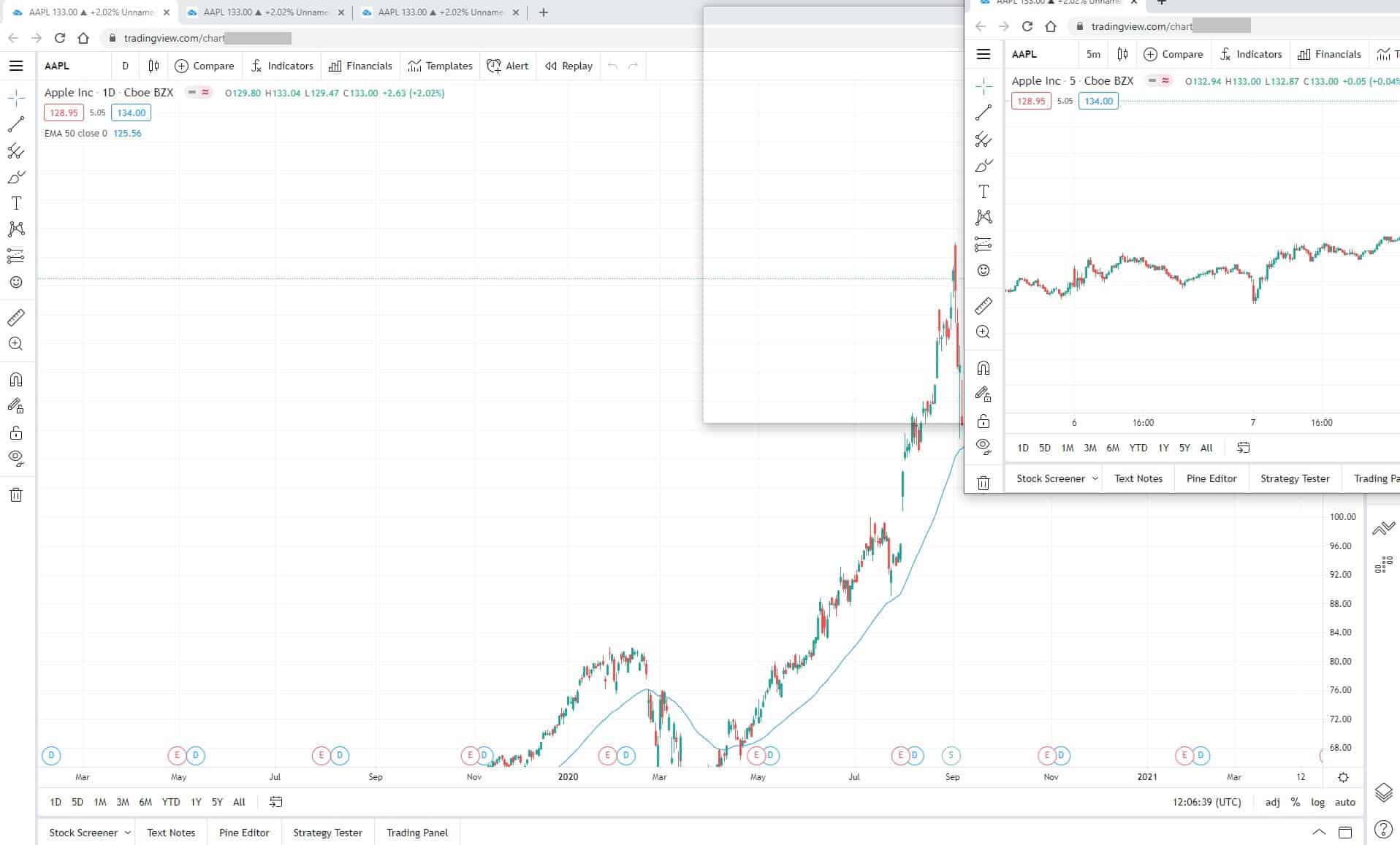Screen dimensions: 1400x845
Task: Create an alert with the Alert button
Action: (x=508, y=66)
